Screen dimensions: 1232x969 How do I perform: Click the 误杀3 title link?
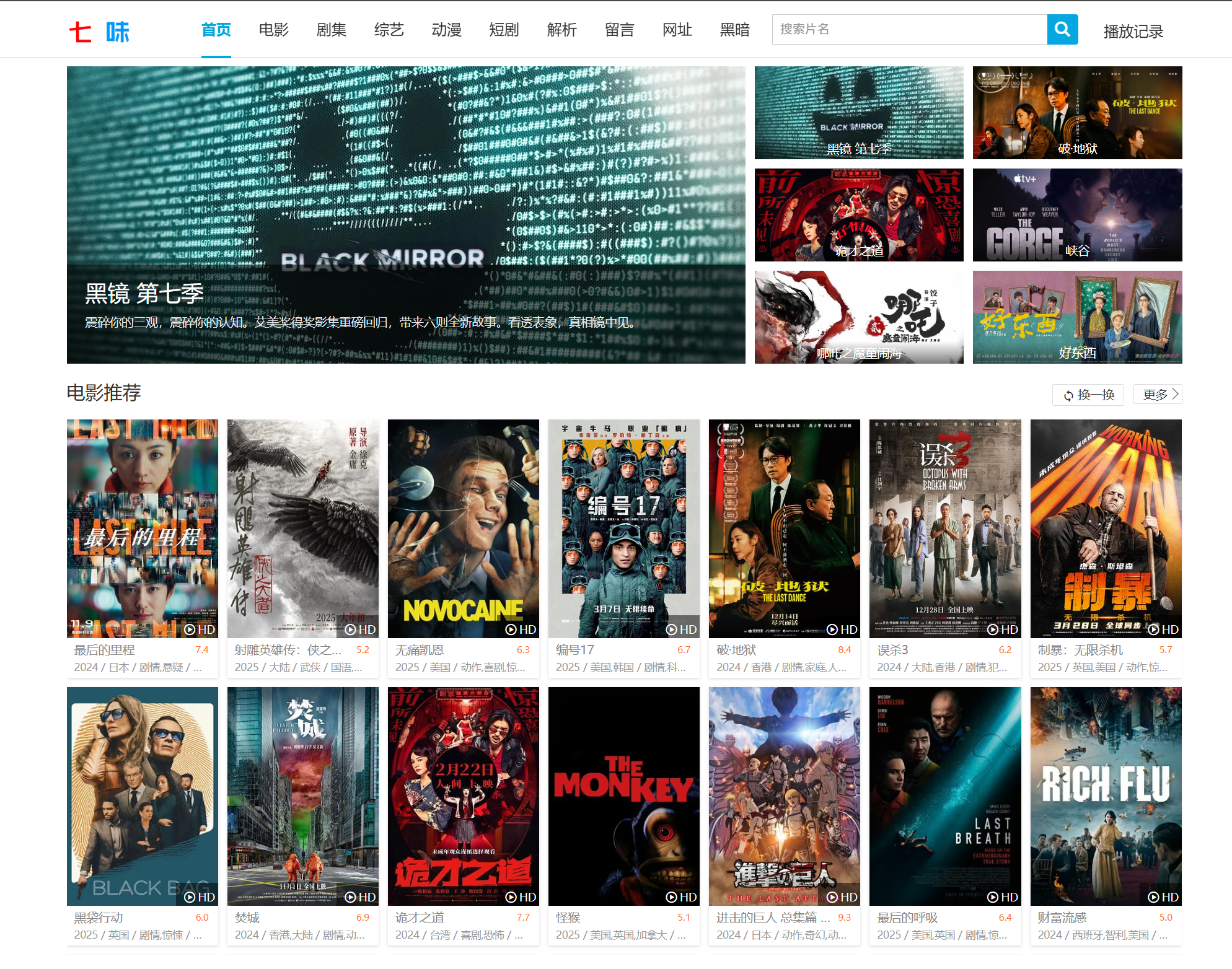[892, 650]
